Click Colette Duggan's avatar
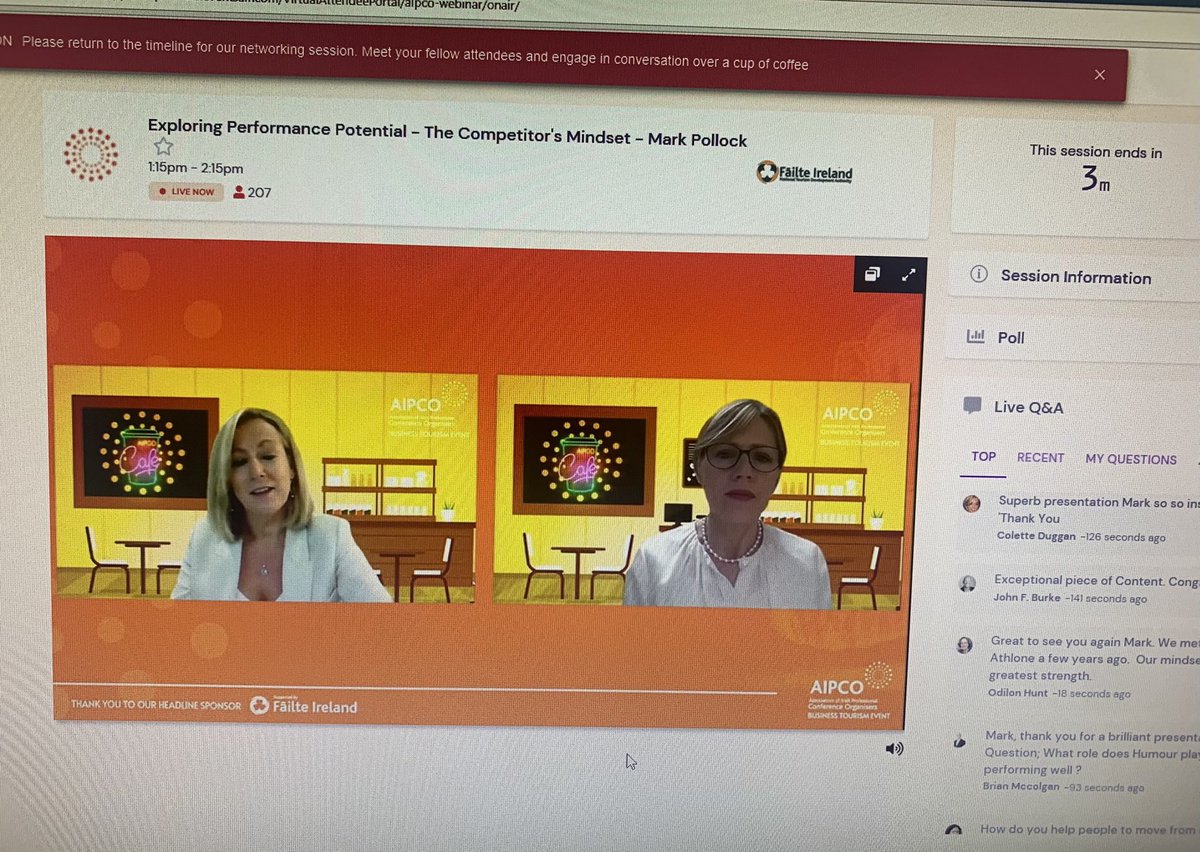1200x852 pixels. [x=971, y=504]
